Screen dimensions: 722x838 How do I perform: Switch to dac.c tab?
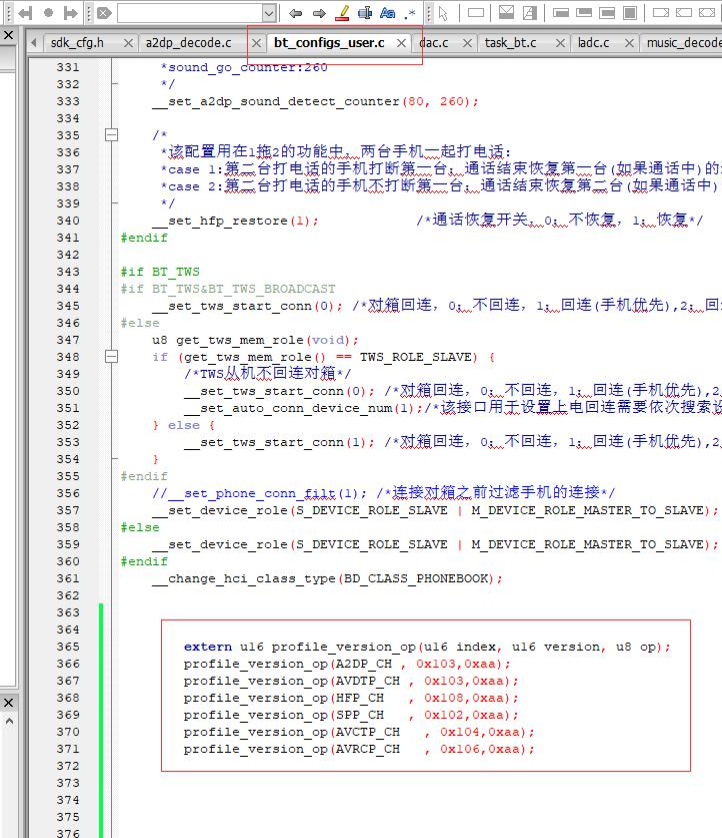pos(434,43)
